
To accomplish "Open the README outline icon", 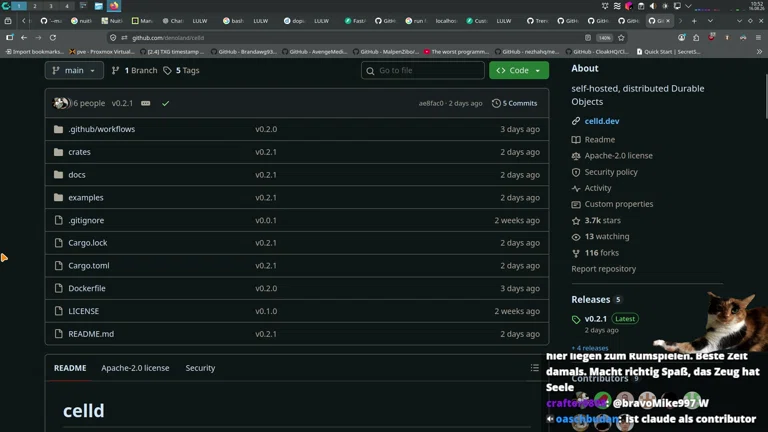I will [x=534, y=368].
